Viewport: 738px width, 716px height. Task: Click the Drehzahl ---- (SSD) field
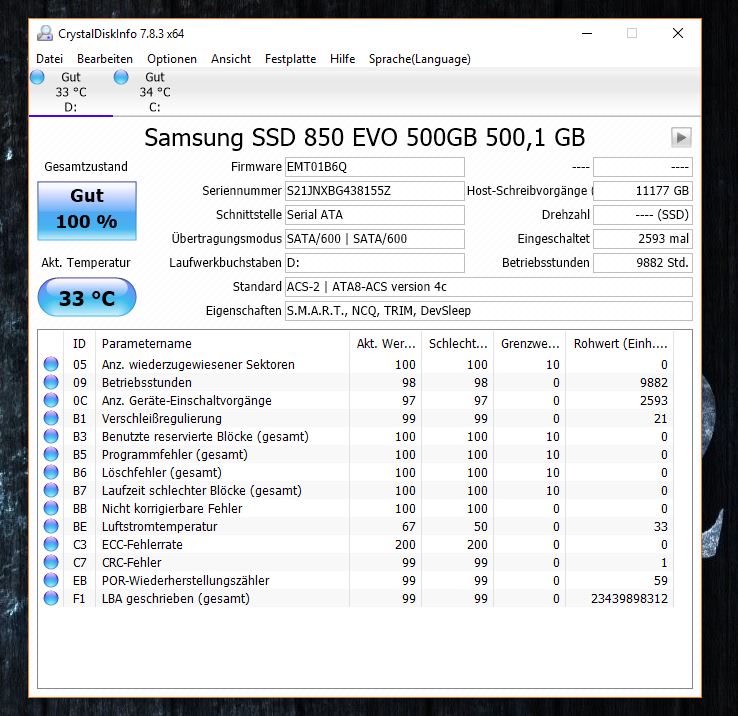(643, 215)
